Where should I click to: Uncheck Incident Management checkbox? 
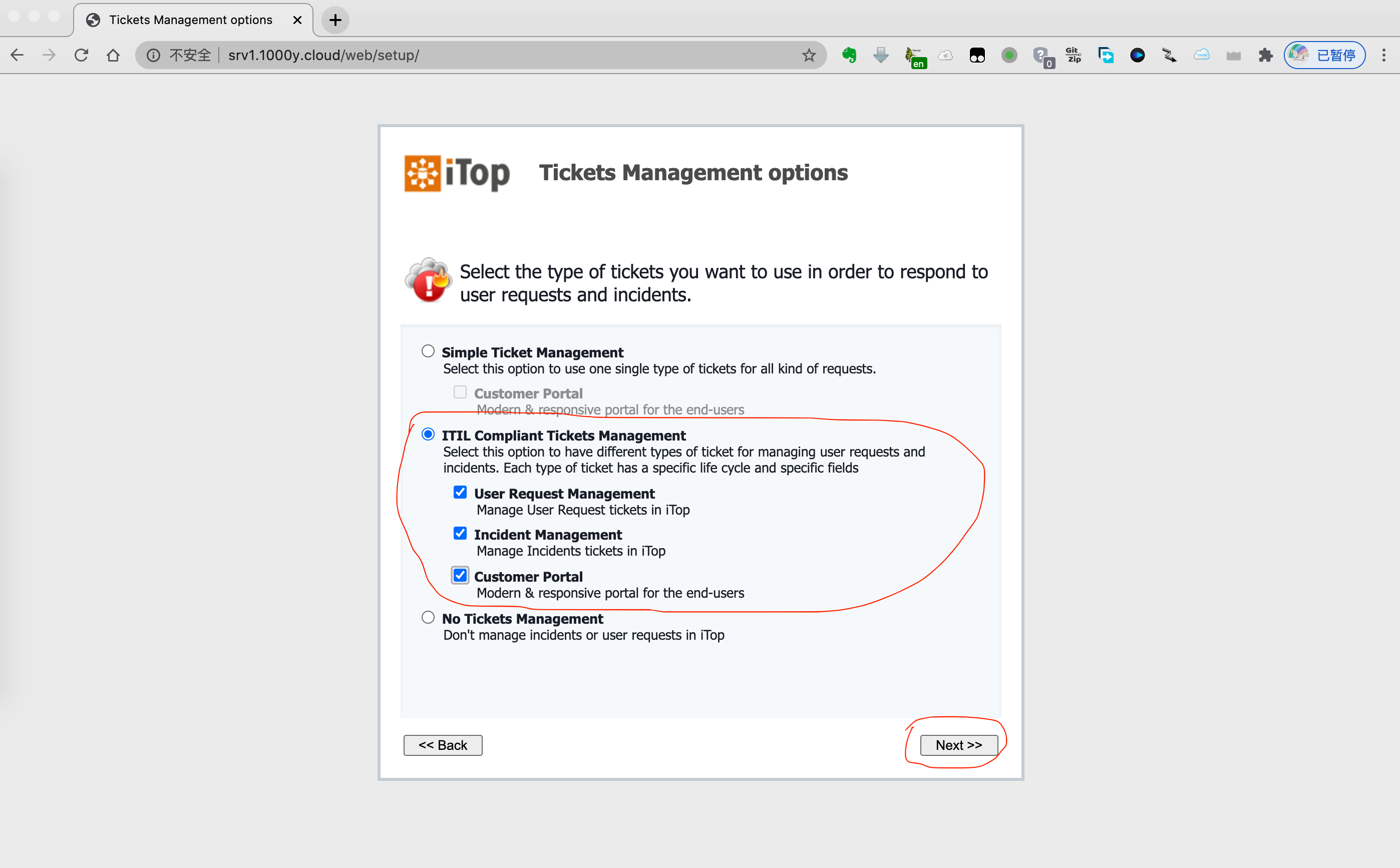[x=460, y=533]
